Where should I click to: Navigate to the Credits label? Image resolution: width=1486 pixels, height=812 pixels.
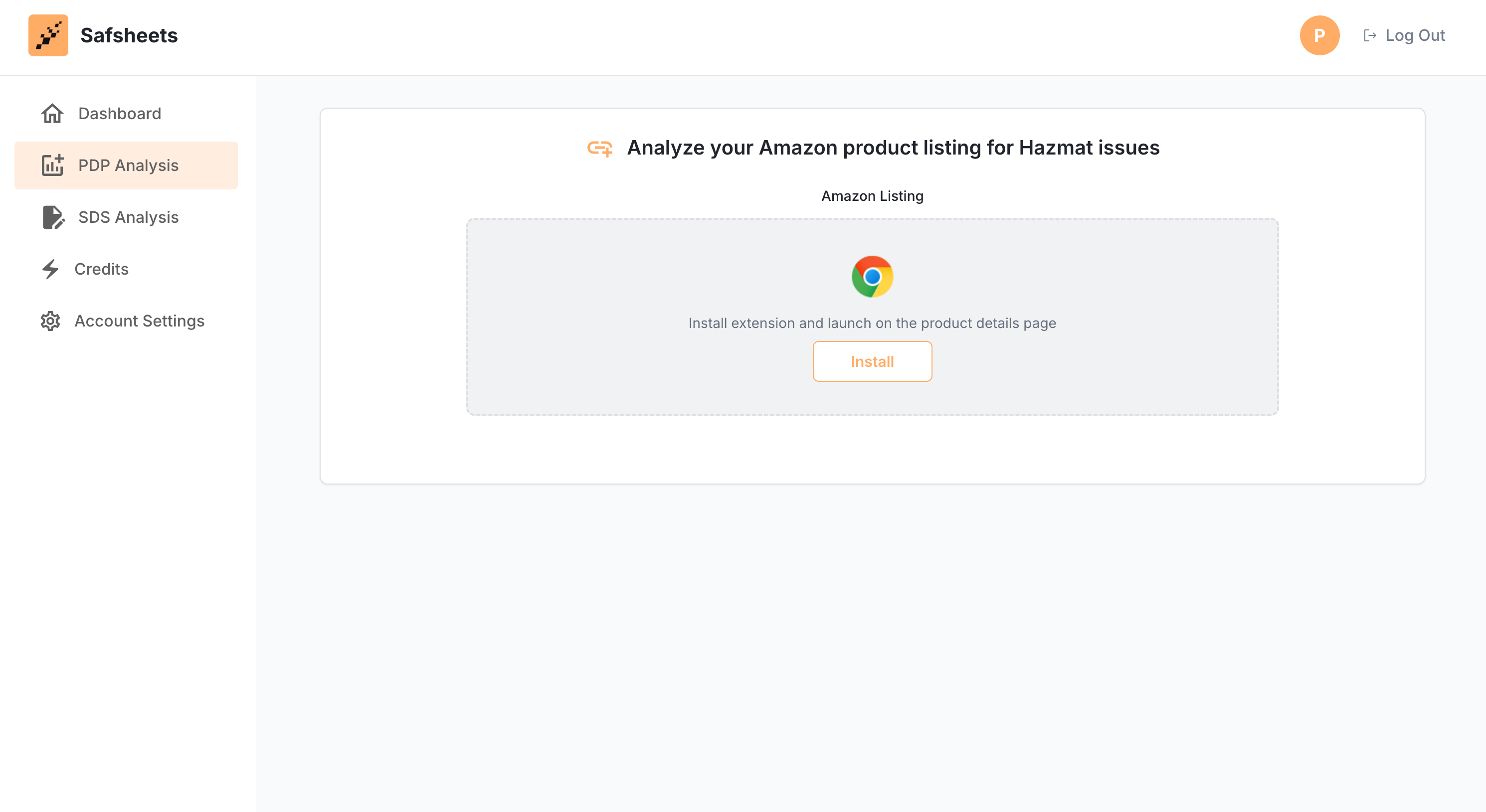pyautogui.click(x=102, y=269)
